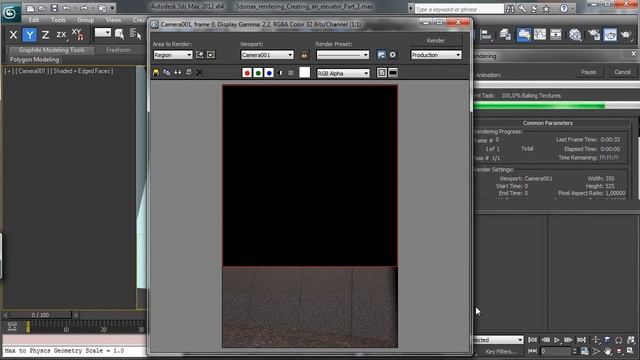This screenshot has width=640, height=360.
Task: Toggle Display Alpha Channel icon
Action: point(280,73)
